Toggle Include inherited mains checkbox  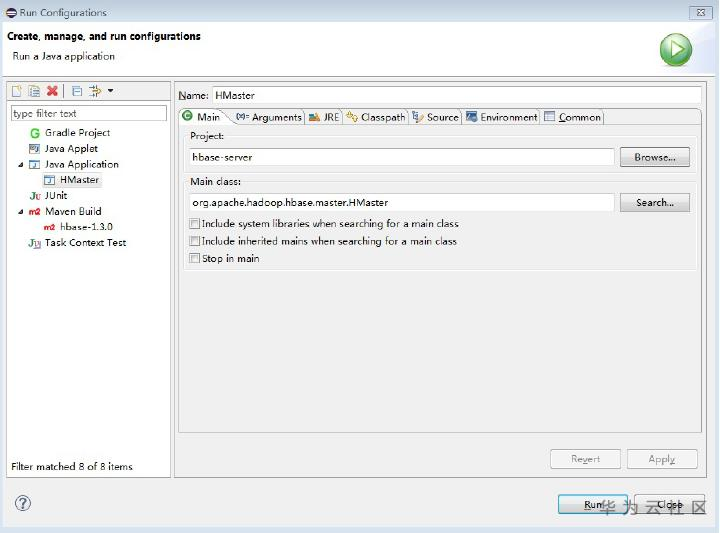[x=195, y=241]
